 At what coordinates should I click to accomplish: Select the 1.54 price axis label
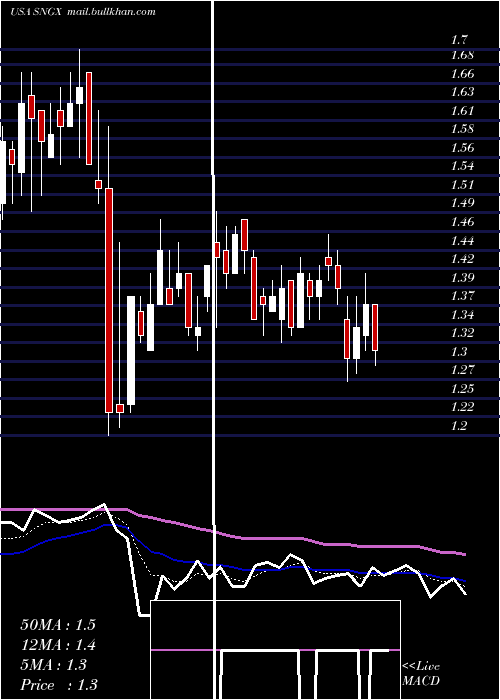462,167
